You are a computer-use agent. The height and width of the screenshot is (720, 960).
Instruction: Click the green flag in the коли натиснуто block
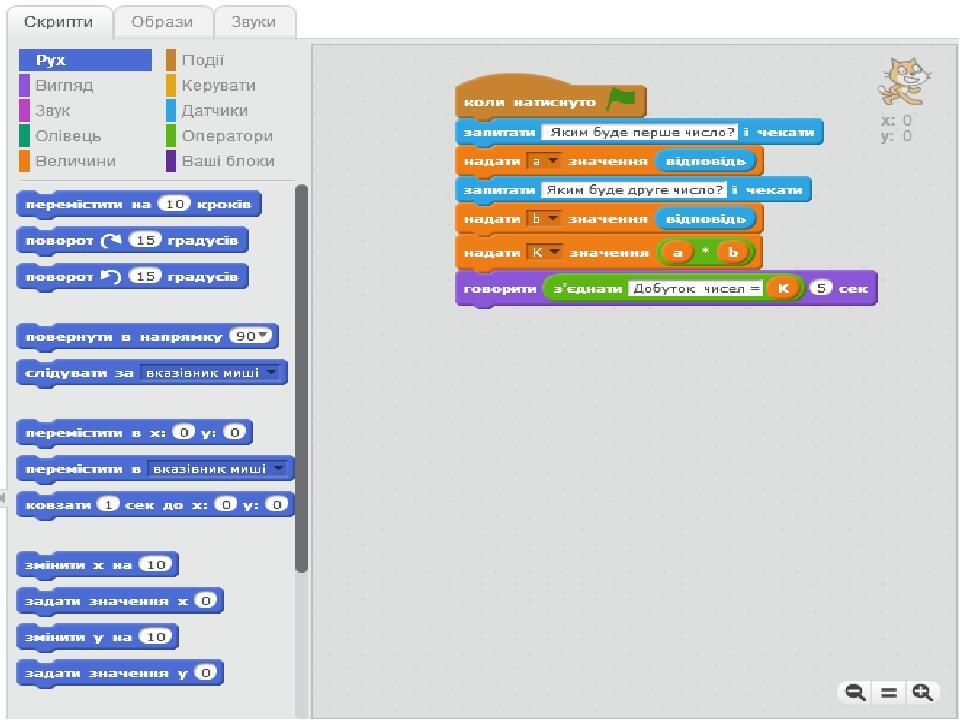pyautogui.click(x=621, y=99)
